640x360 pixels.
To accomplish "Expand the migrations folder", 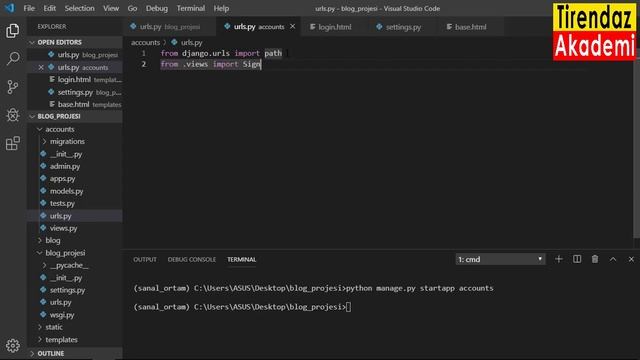I will pos(75,142).
